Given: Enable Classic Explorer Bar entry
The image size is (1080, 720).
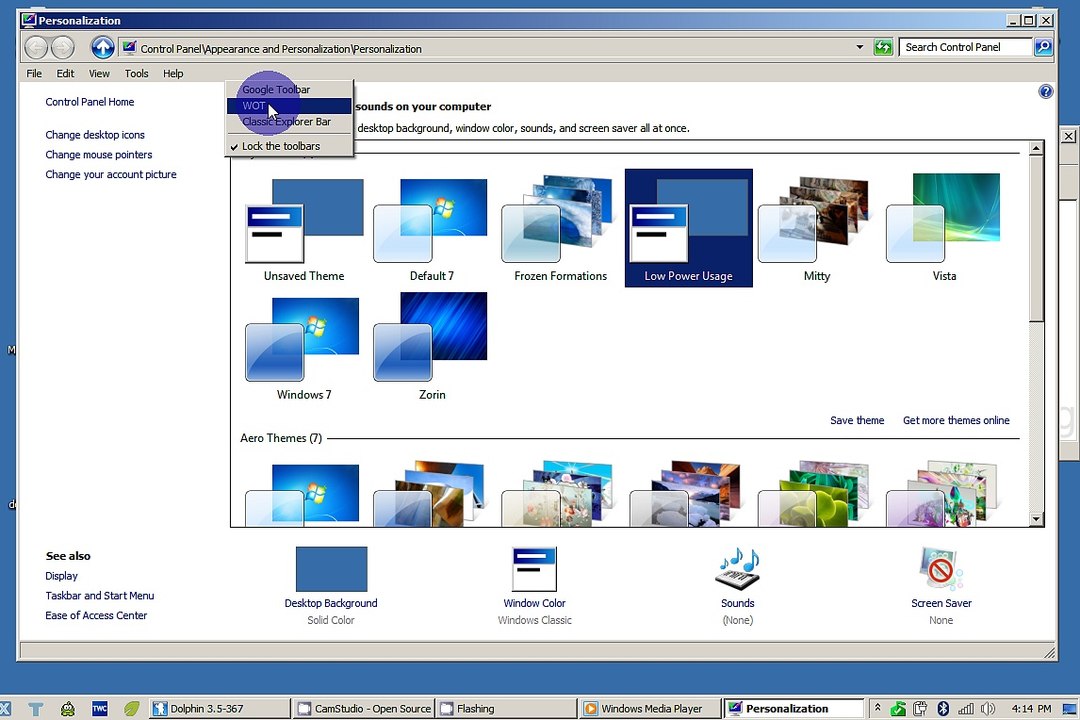Looking at the screenshot, I should point(289,122).
